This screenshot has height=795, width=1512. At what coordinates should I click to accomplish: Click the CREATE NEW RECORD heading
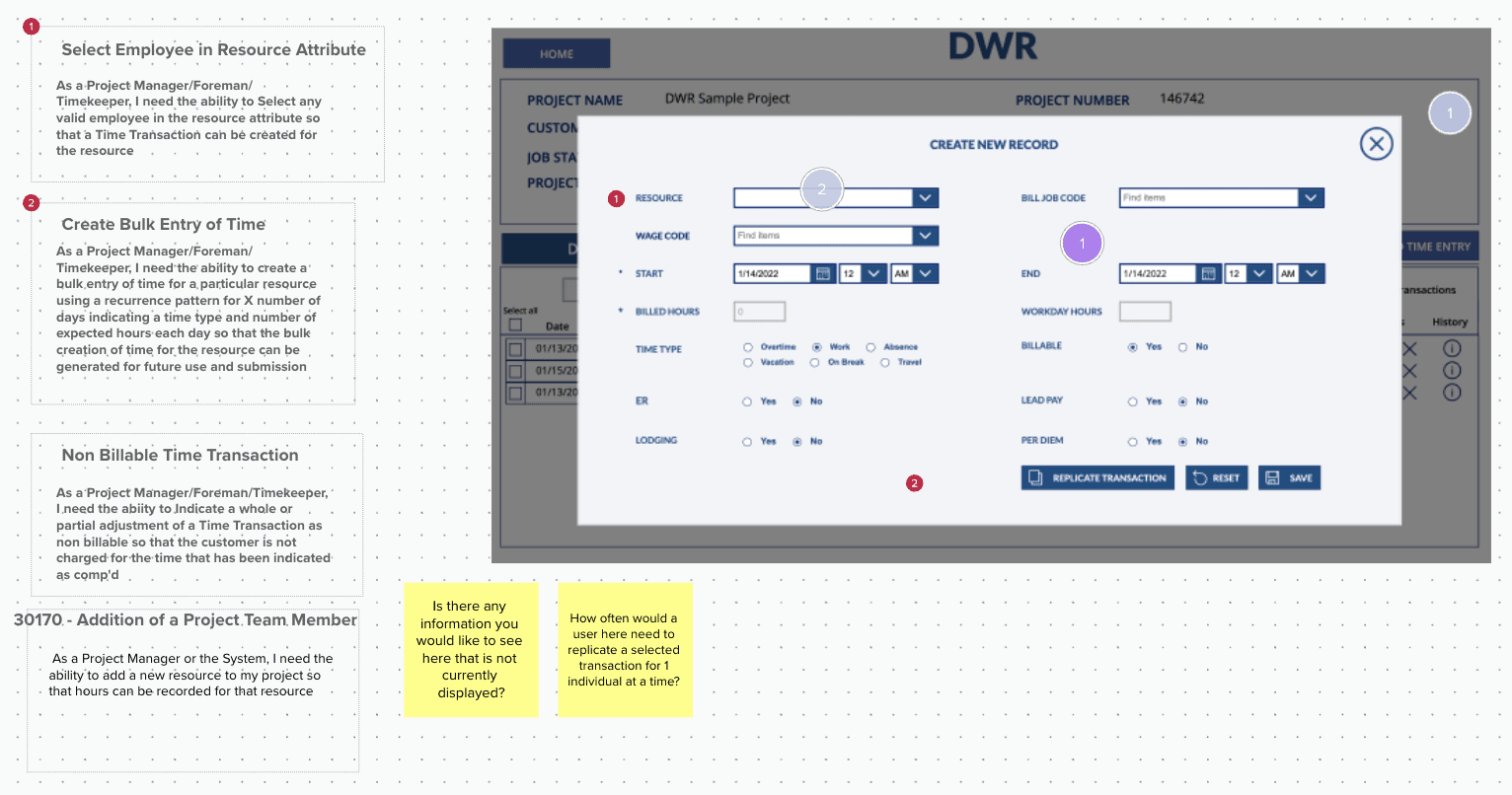(x=994, y=144)
